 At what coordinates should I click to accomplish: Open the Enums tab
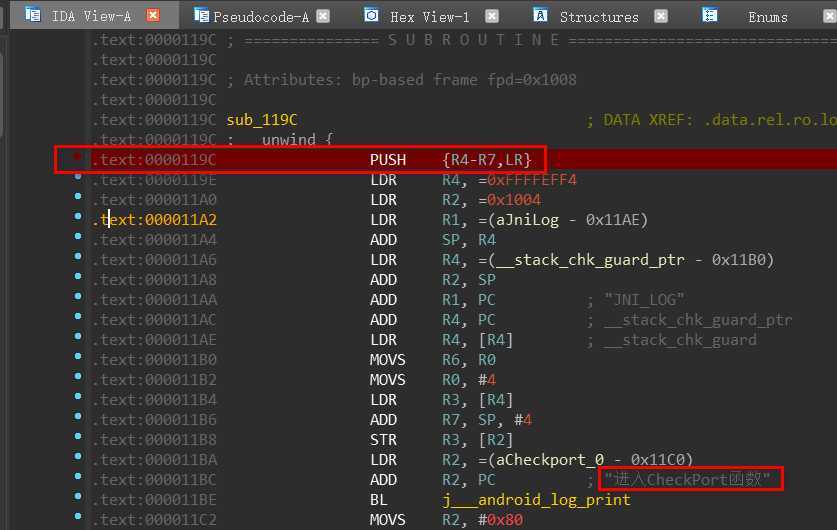pos(768,17)
